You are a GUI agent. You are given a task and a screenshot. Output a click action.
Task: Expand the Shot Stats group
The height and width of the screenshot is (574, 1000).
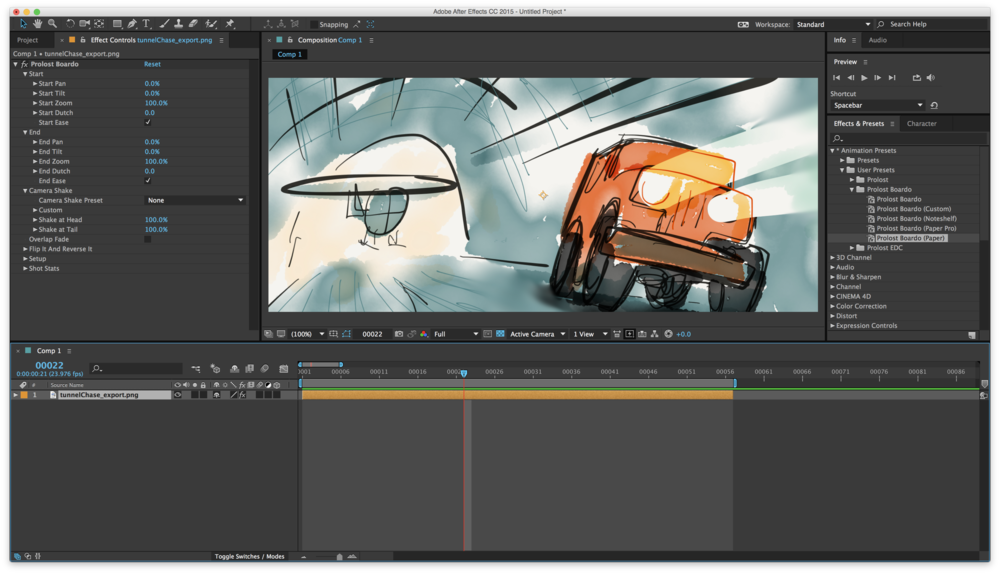click(26, 269)
